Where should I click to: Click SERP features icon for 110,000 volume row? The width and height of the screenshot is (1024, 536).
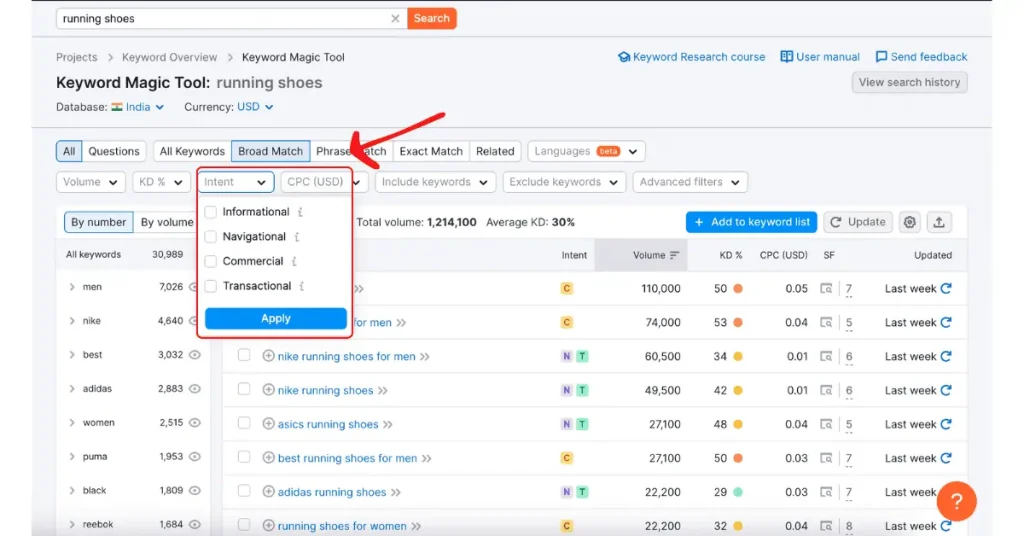pos(826,289)
